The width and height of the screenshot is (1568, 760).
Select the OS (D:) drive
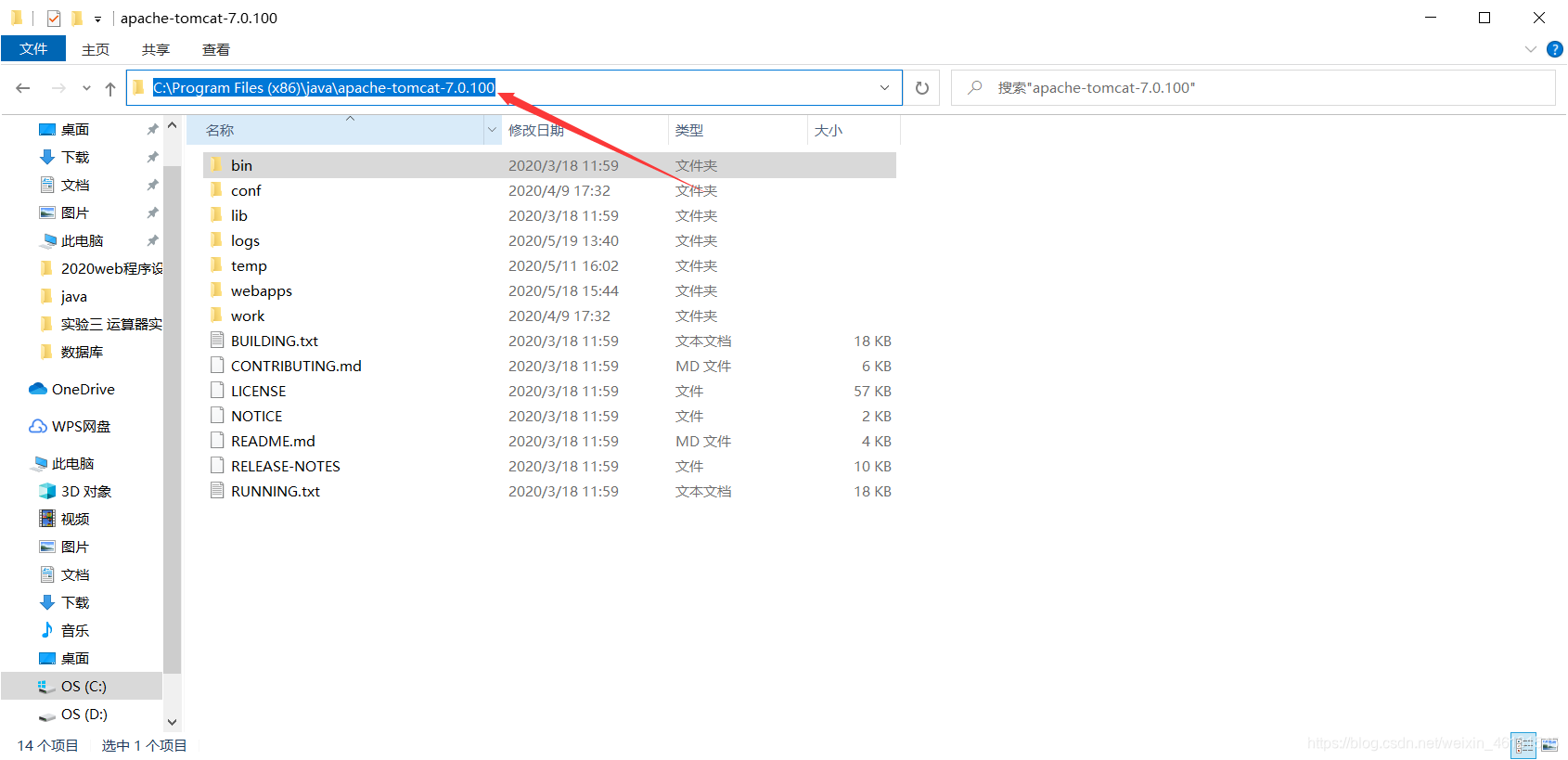(83, 714)
